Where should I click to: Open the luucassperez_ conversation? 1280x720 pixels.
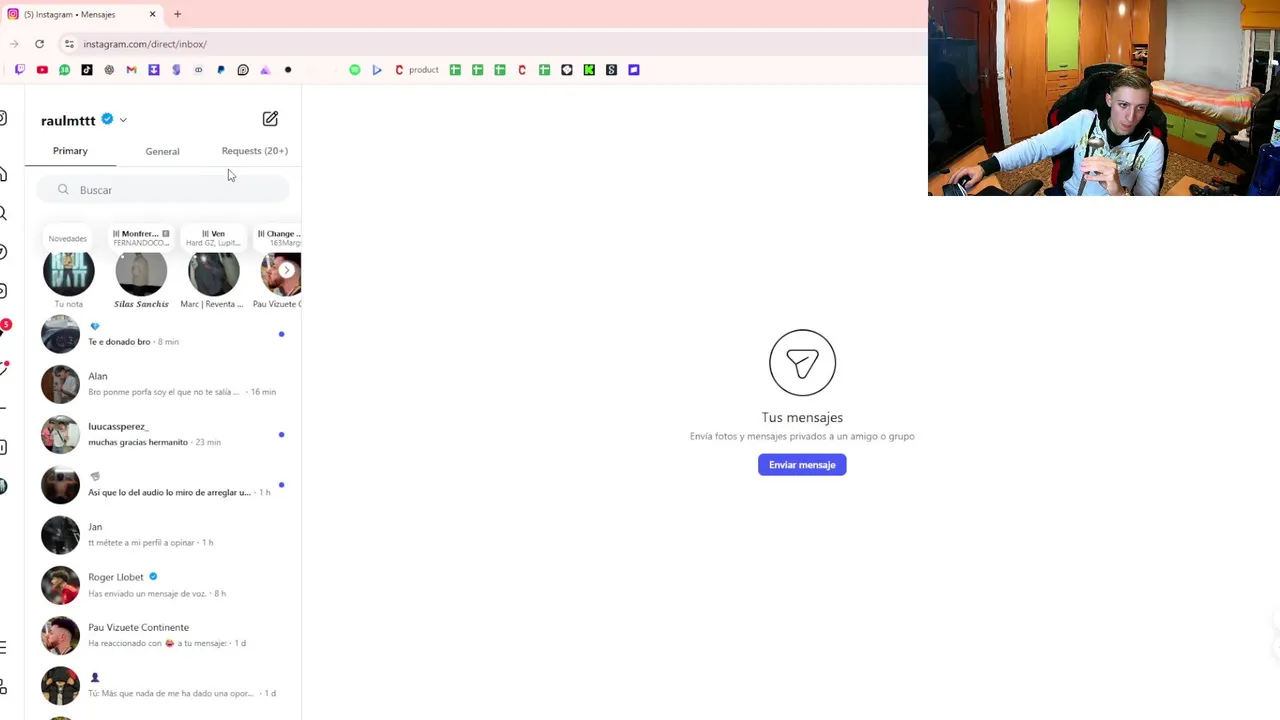[x=163, y=434]
